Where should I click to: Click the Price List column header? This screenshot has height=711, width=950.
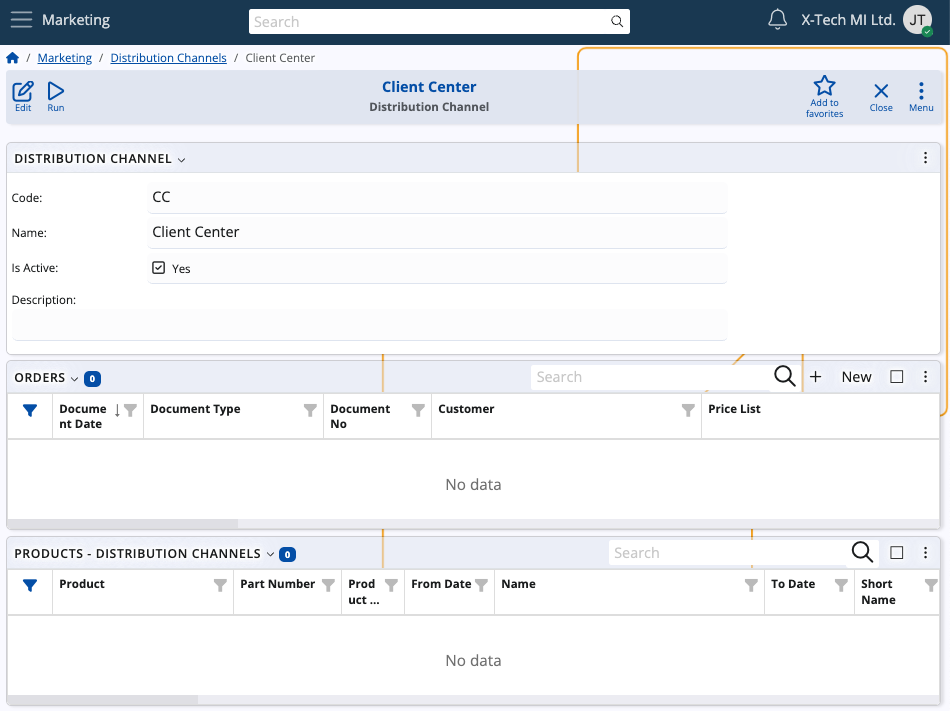pos(734,409)
